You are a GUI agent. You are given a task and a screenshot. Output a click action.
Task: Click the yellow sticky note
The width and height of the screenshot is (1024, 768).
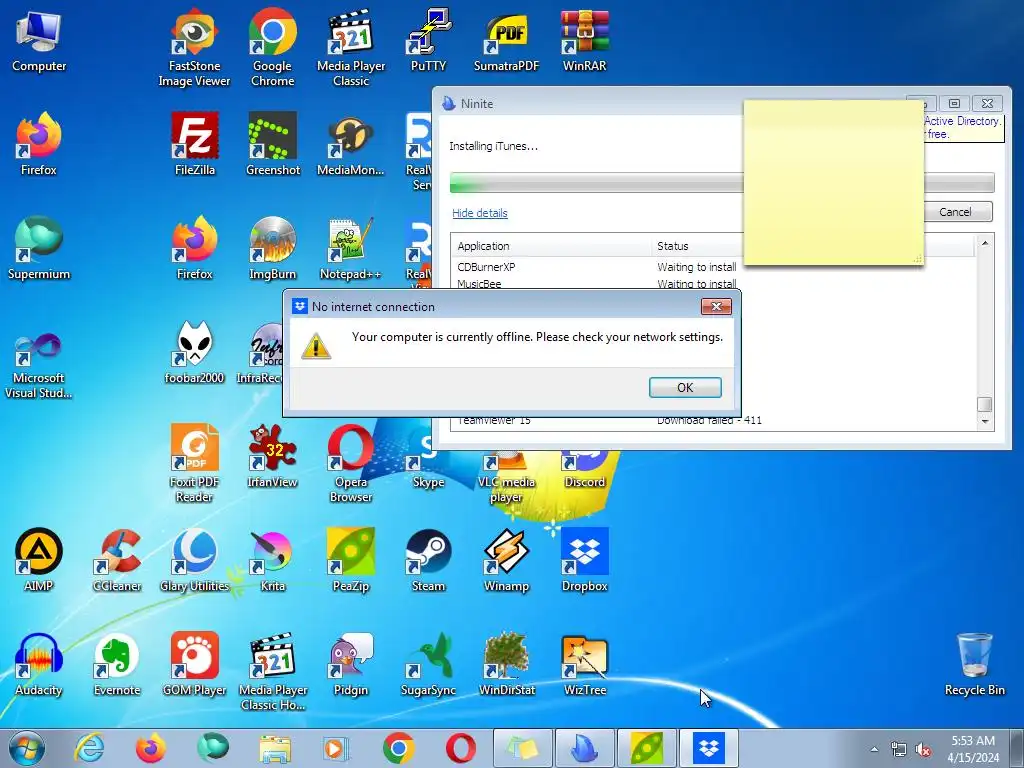[833, 183]
